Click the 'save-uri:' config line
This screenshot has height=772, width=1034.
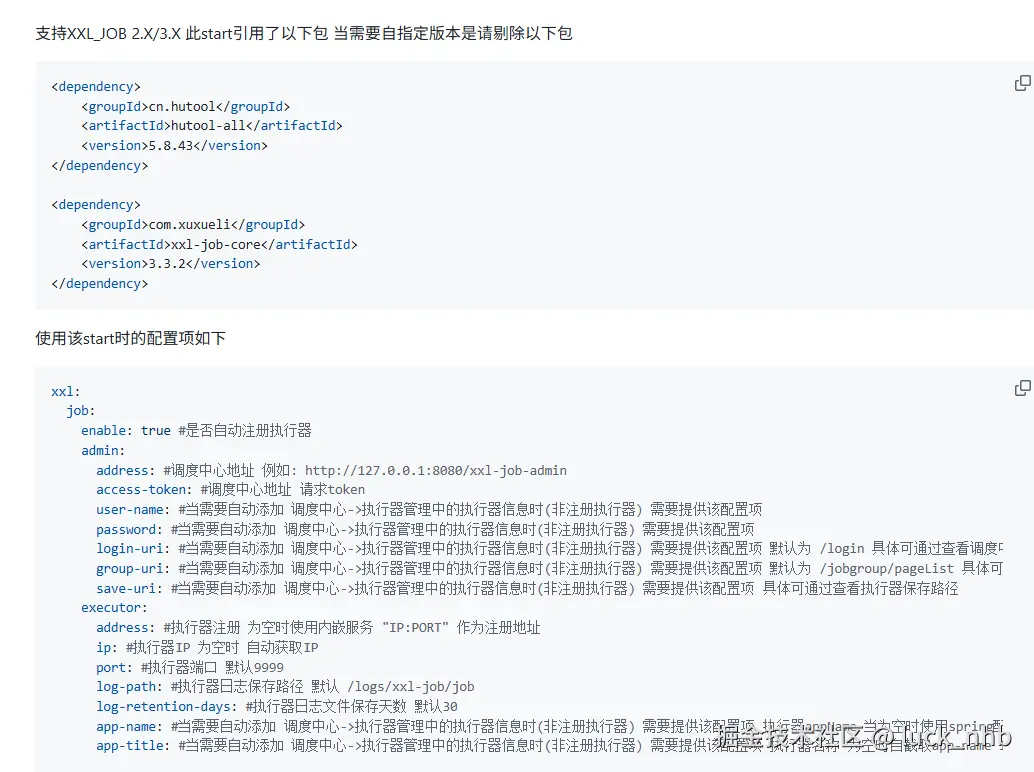pyautogui.click(x=527, y=587)
